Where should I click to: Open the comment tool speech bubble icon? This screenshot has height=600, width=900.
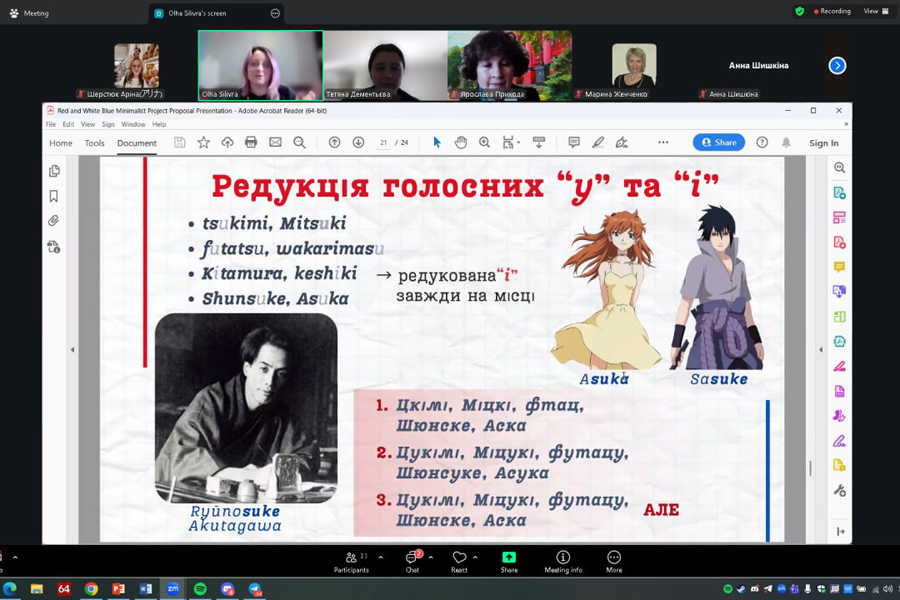tap(574, 143)
